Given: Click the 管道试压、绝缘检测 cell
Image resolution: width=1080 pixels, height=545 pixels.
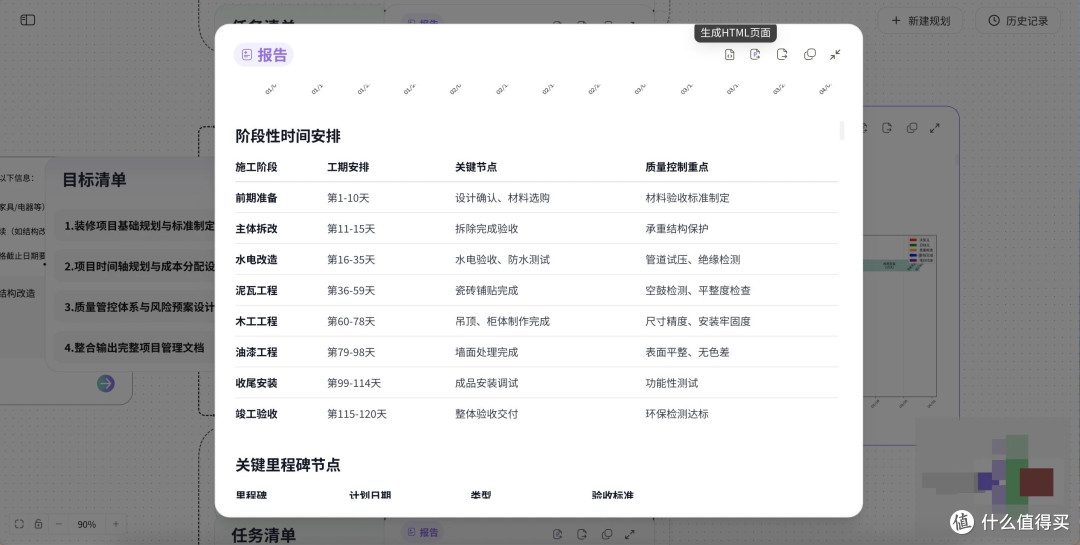Looking at the screenshot, I should (x=693, y=259).
